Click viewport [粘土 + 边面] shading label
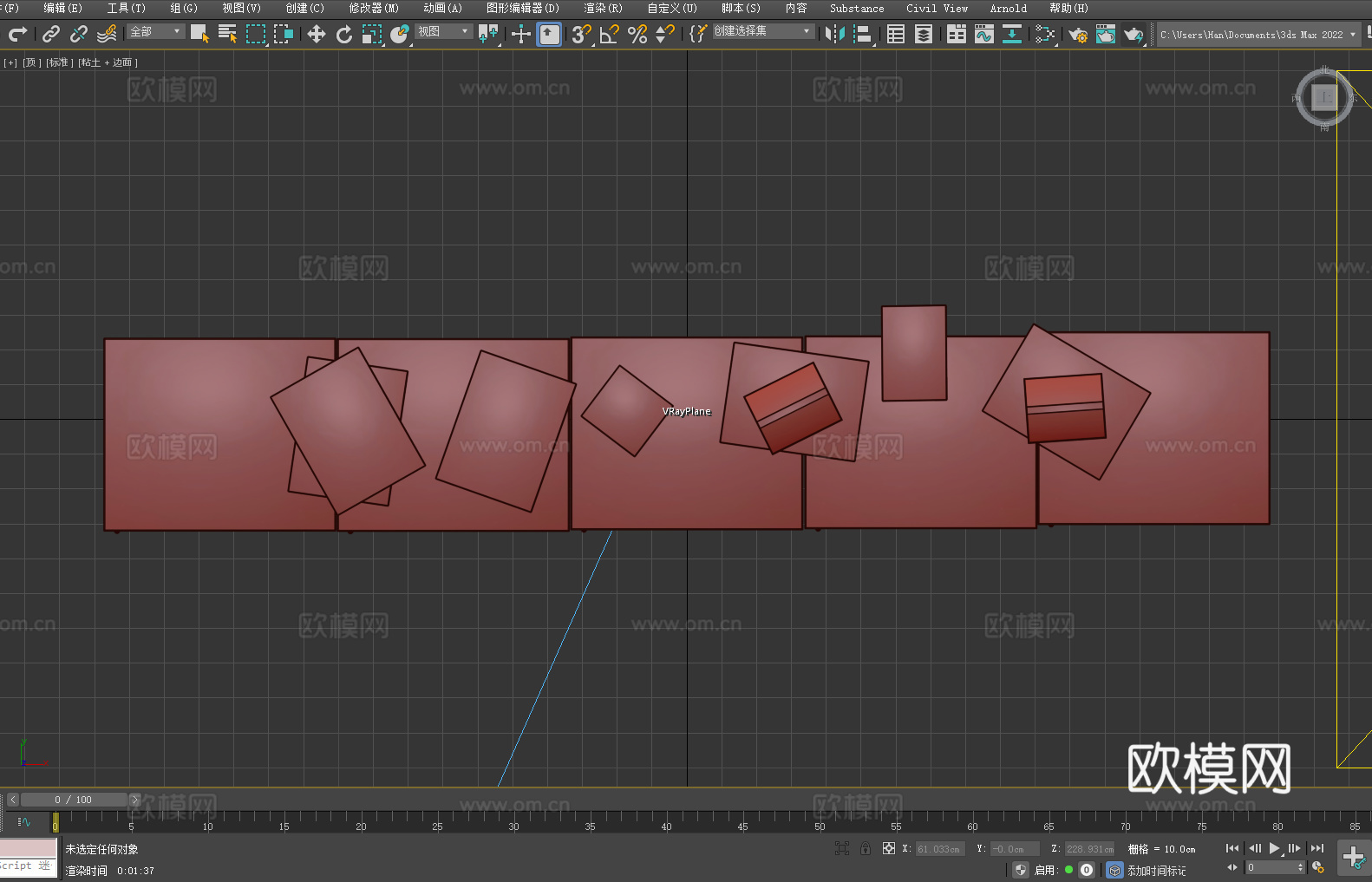The image size is (1372, 882). (x=108, y=62)
